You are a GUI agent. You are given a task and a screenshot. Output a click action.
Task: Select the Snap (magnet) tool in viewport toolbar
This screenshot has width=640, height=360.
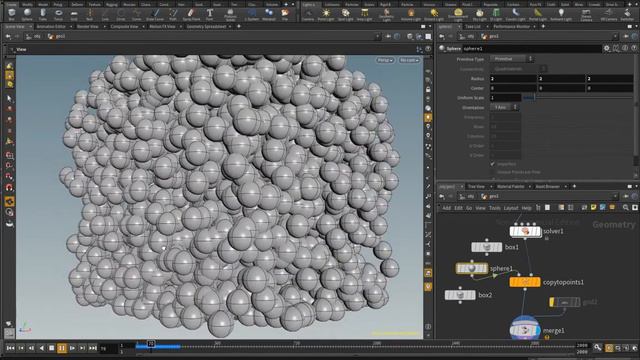(9, 187)
